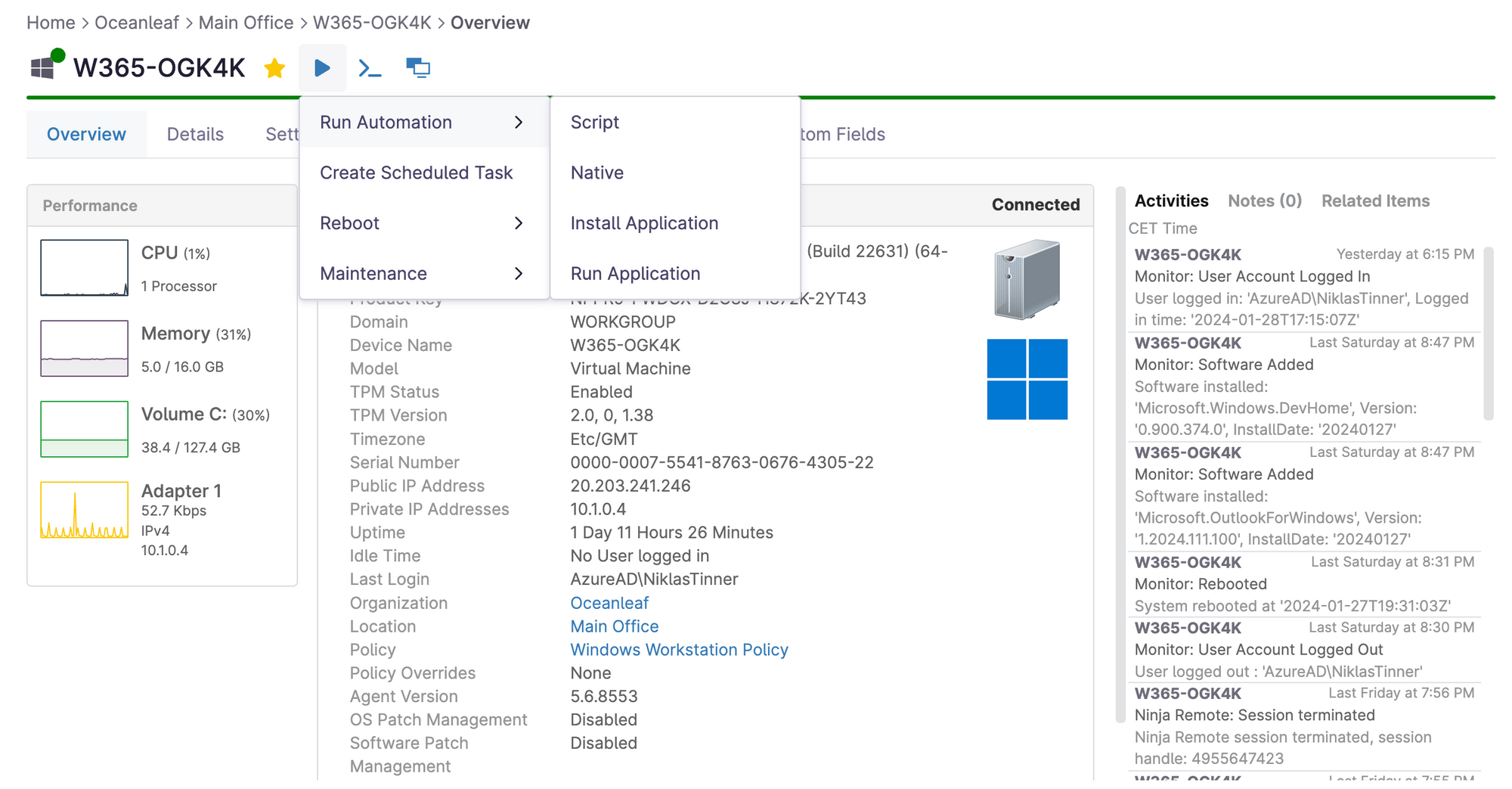Click the Performance panel header
The height and width of the screenshot is (789, 1512).
coord(162,206)
